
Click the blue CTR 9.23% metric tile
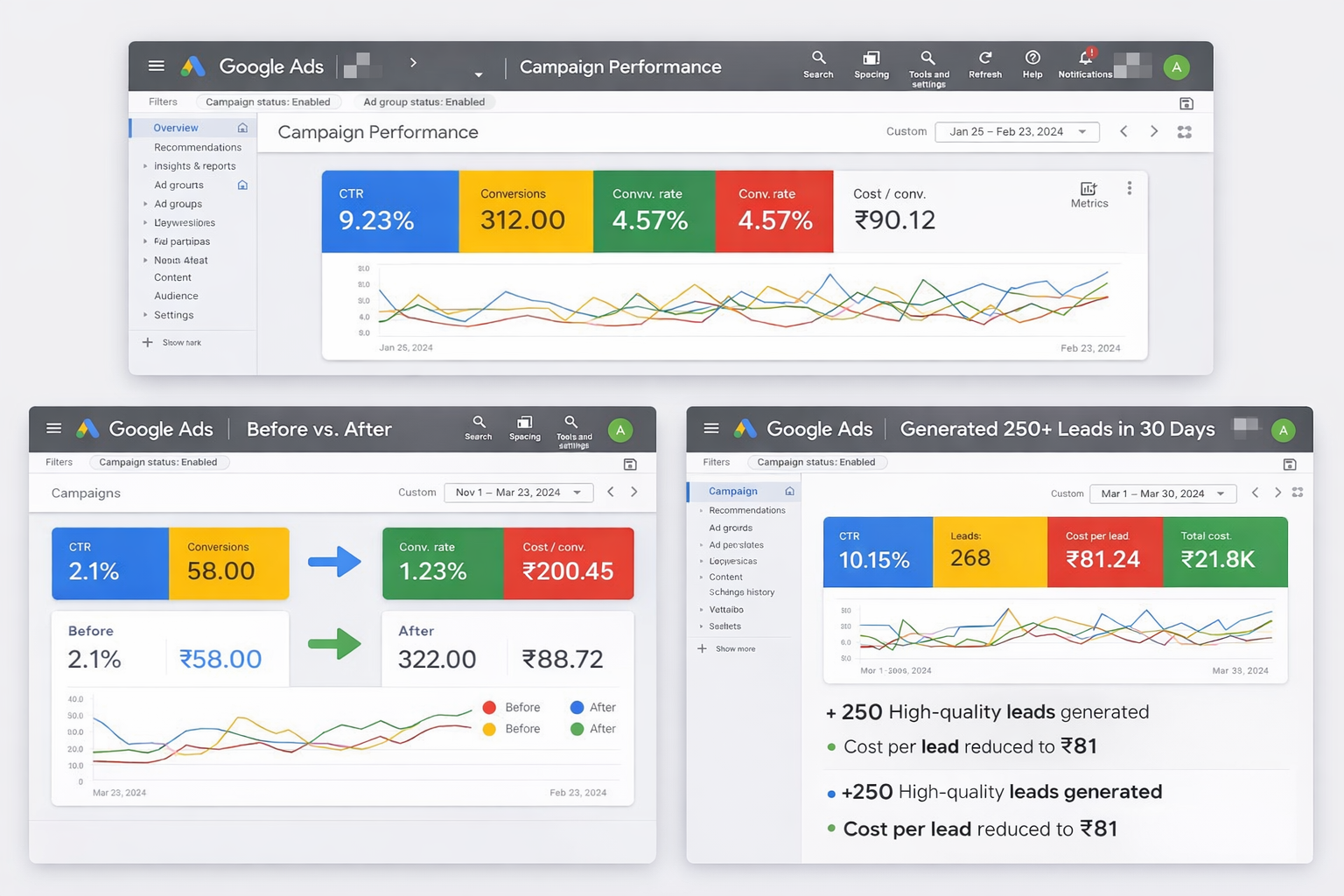[390, 212]
